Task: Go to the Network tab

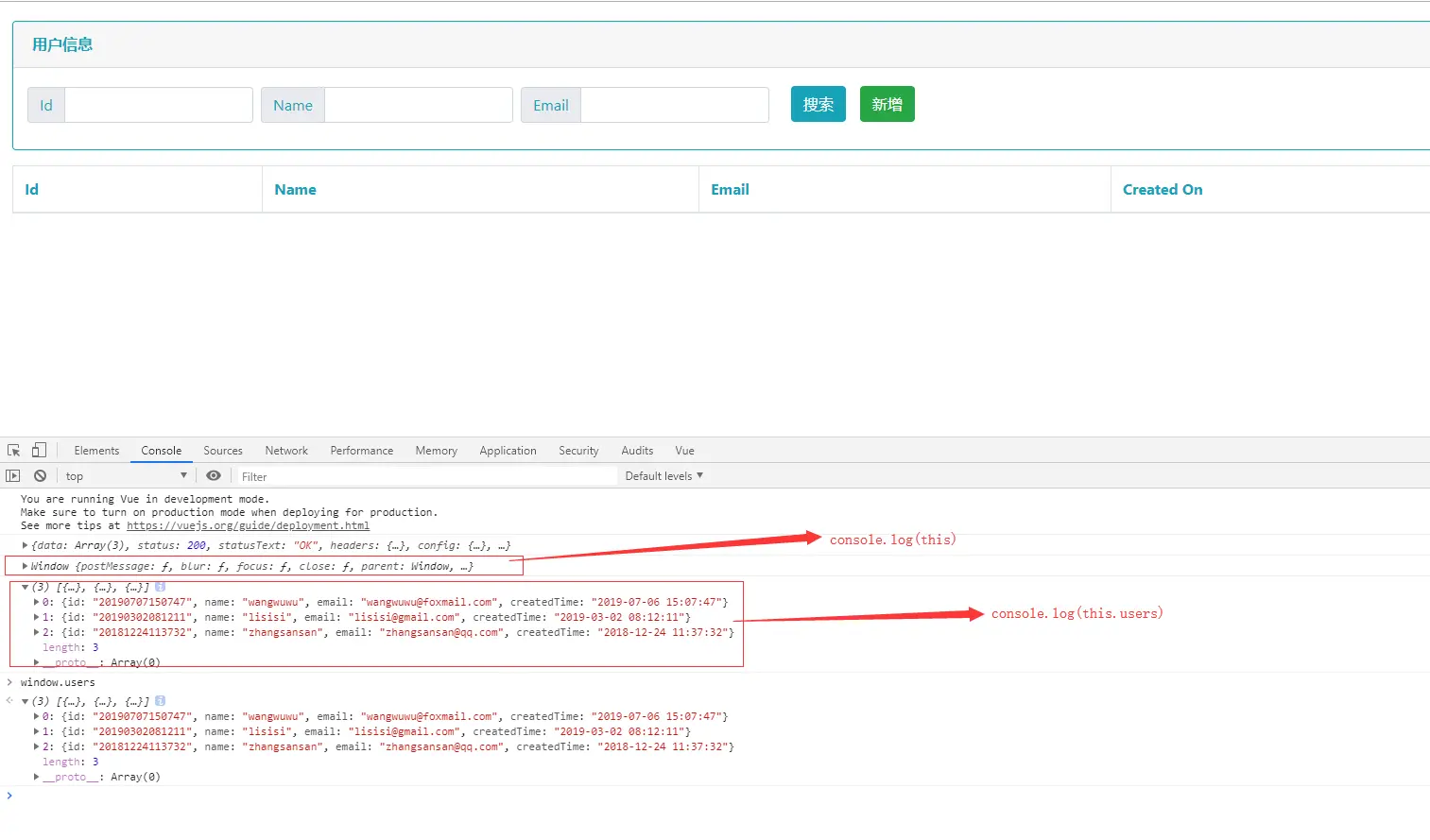Action: (286, 451)
